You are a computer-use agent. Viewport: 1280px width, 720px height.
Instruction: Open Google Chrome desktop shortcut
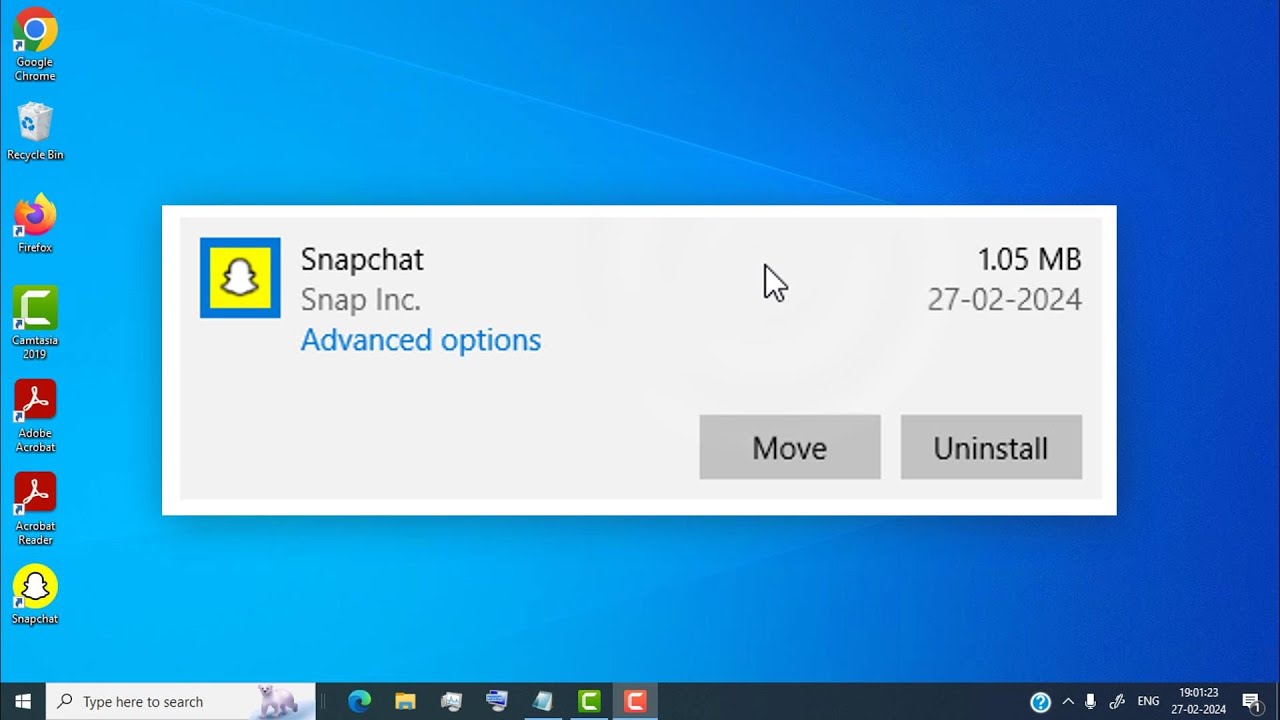(35, 45)
